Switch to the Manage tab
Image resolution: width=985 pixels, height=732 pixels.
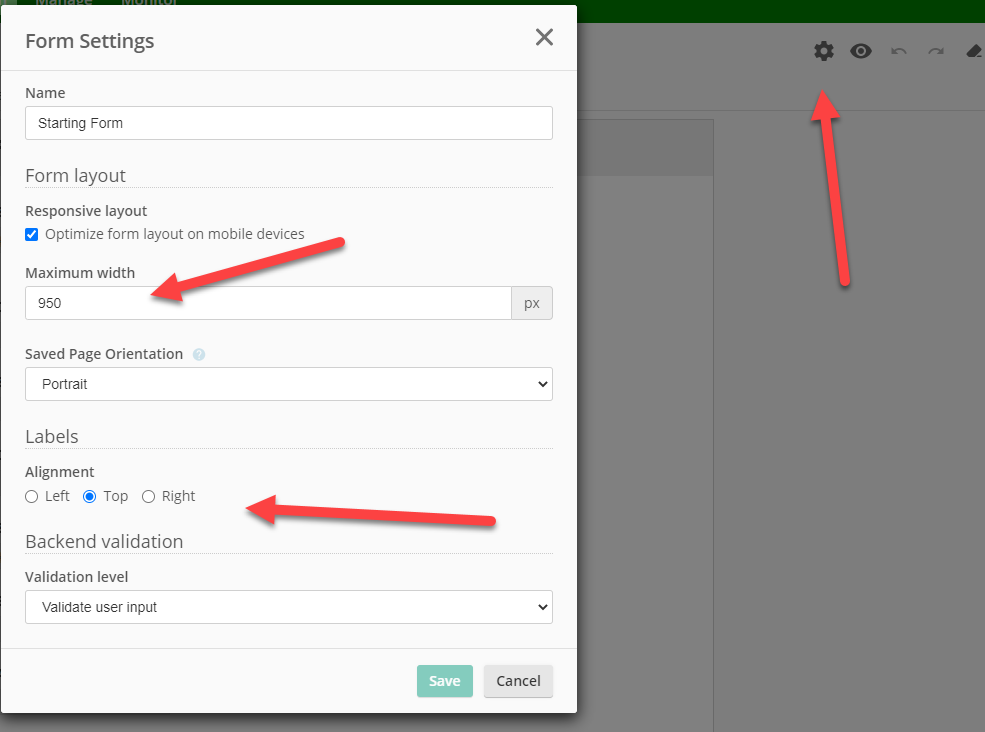pos(63,4)
